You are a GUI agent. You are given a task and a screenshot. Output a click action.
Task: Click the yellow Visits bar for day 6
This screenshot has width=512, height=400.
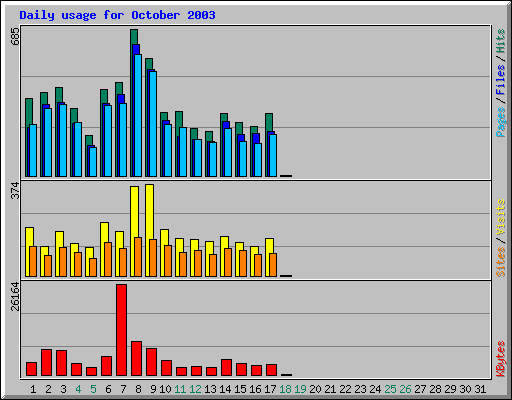[104, 232]
